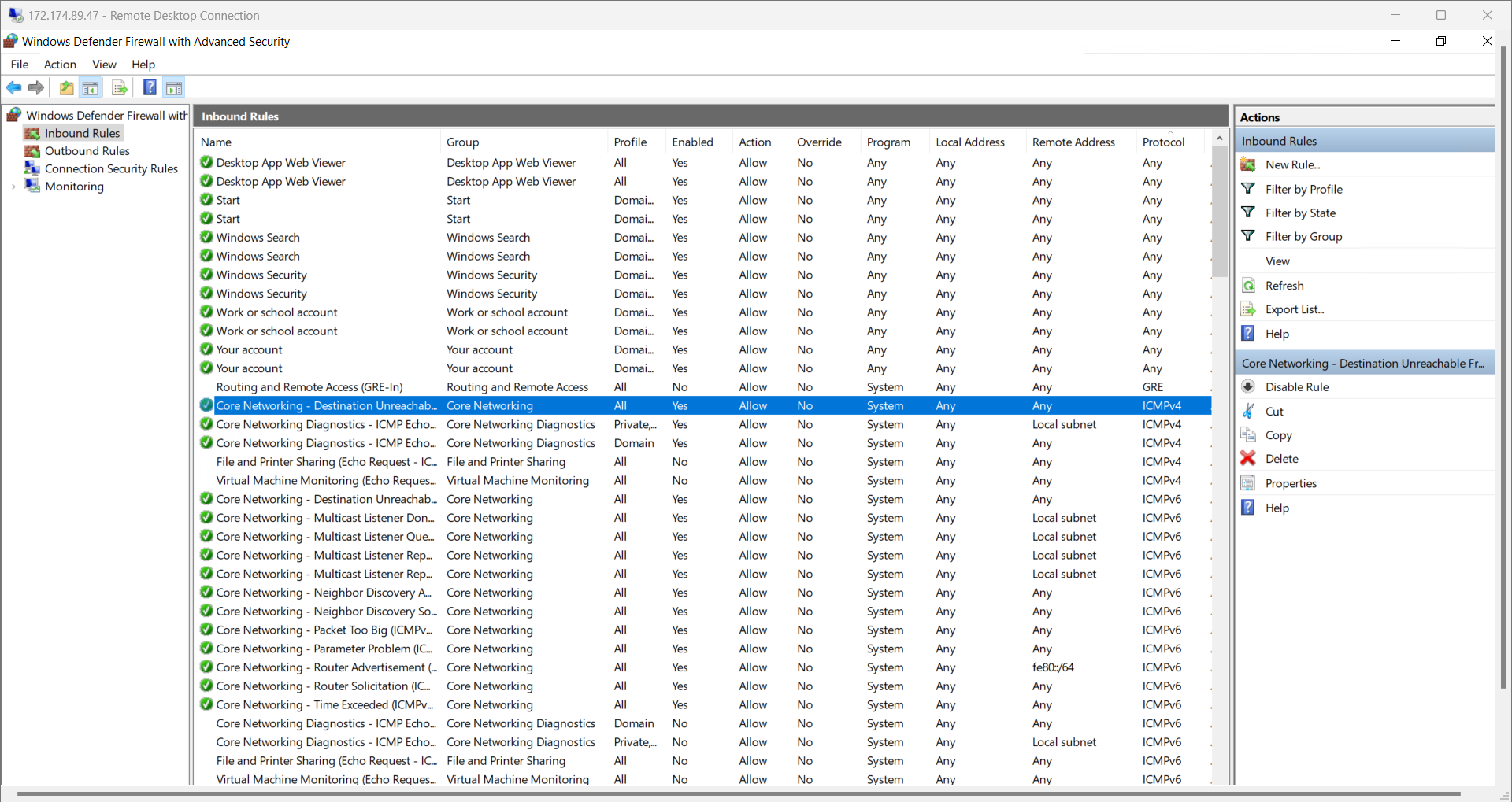Screen dimensions: 1512x802
Task: Click the rules list vertical scrollbar thumb
Action: coord(1220,213)
